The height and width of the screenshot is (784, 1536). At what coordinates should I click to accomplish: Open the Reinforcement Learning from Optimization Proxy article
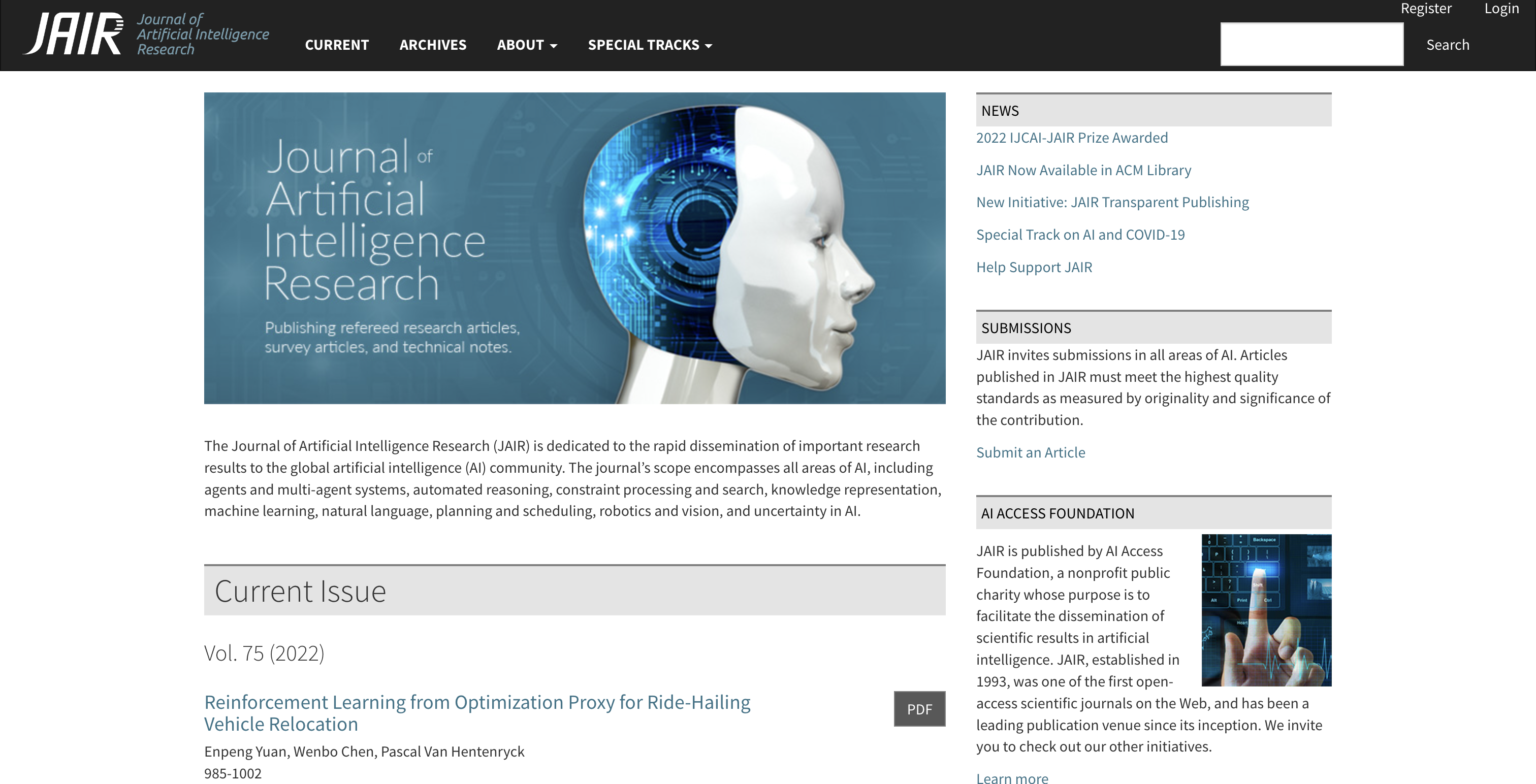click(x=477, y=713)
